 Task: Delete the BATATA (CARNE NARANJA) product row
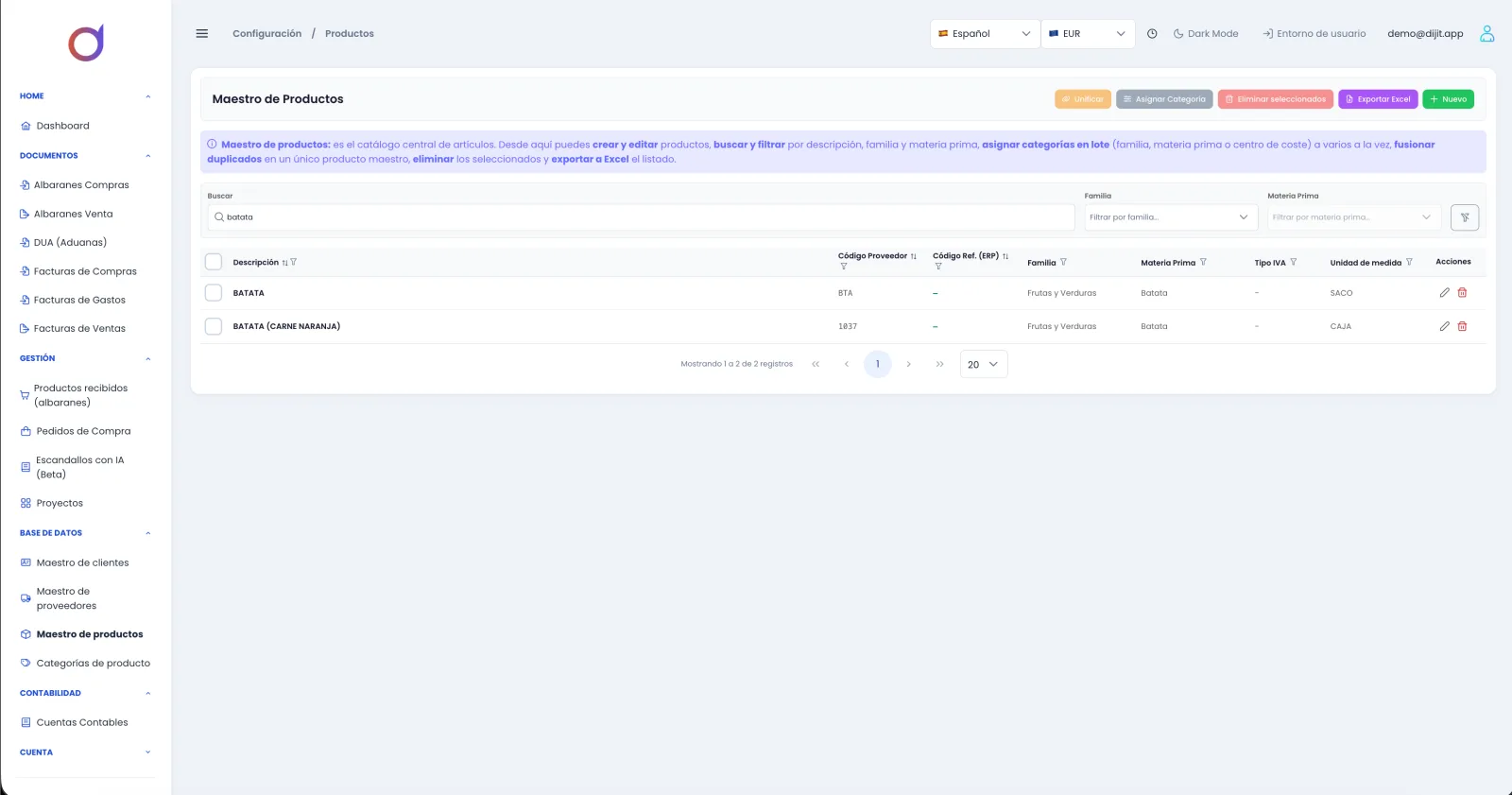pos(1462,326)
